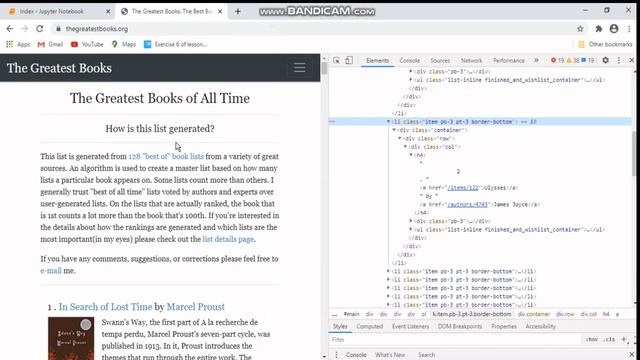Bookmark page with the star icon

[580, 29]
